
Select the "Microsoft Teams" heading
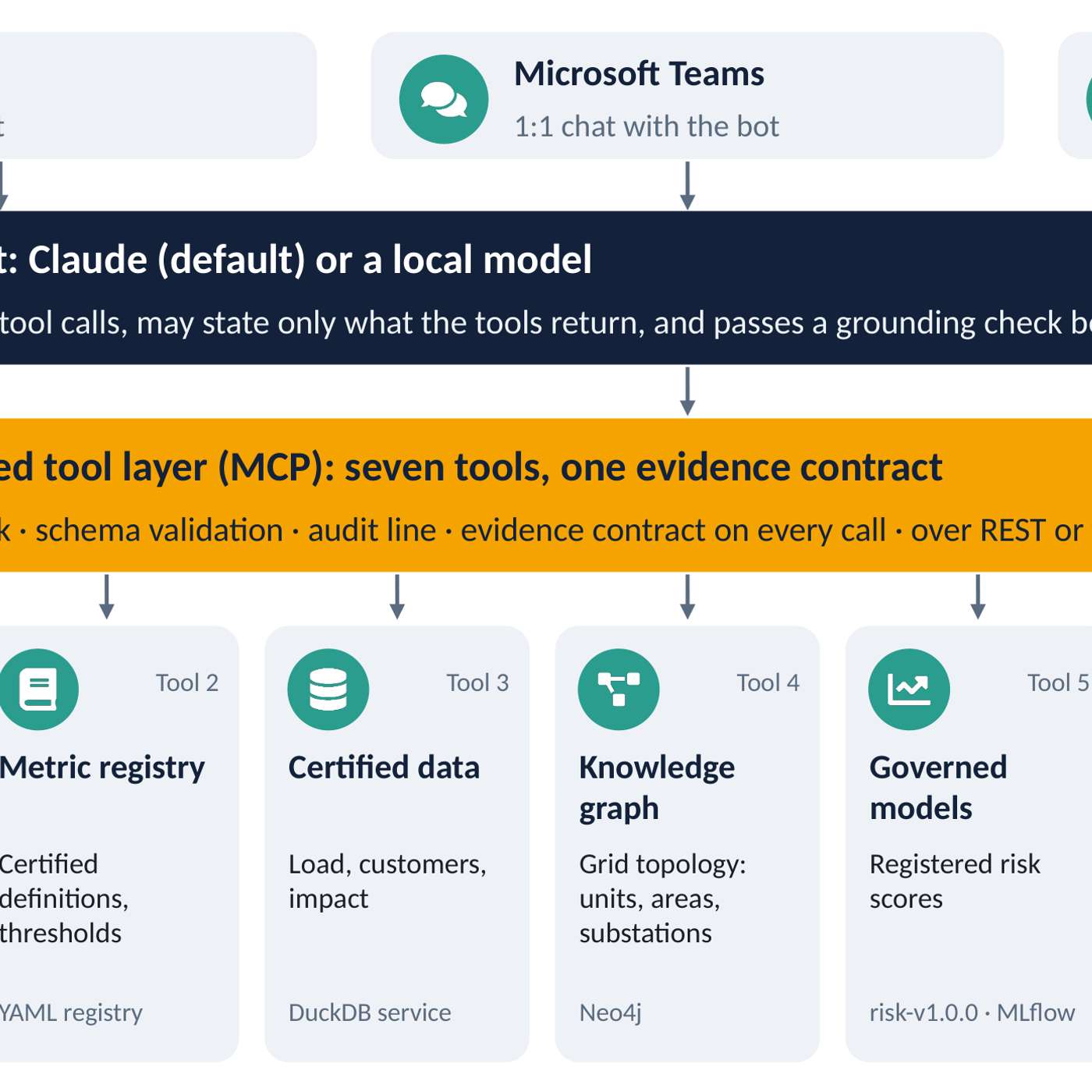[x=639, y=74]
